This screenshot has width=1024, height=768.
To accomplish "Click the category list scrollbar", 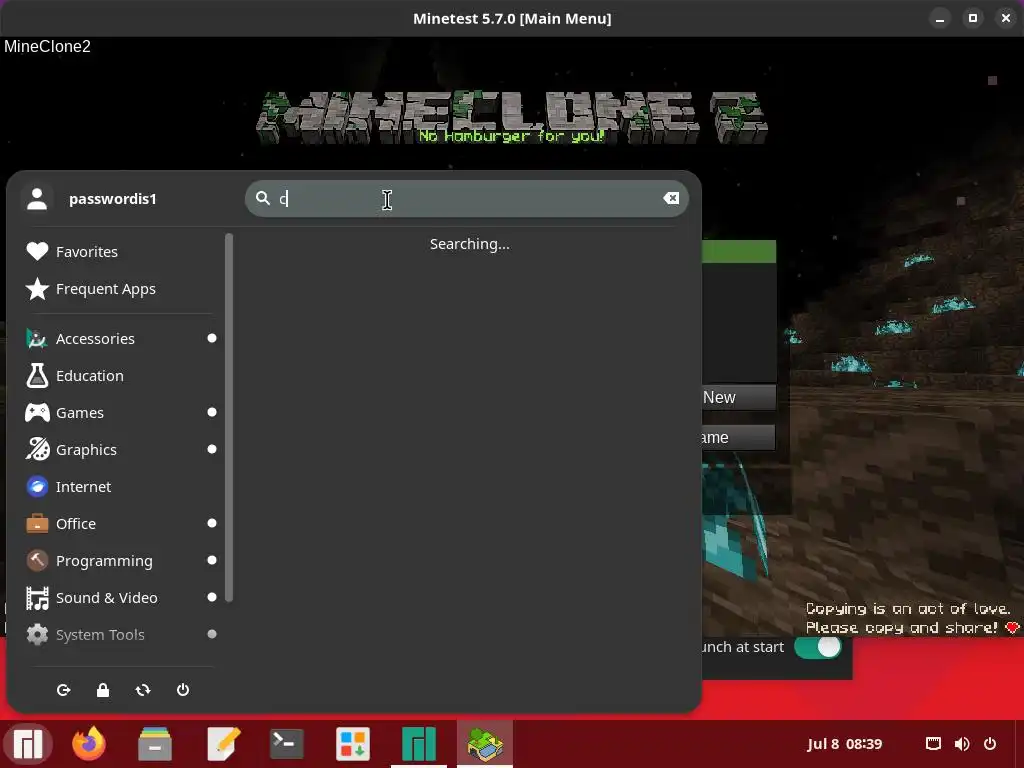I will (x=229, y=418).
